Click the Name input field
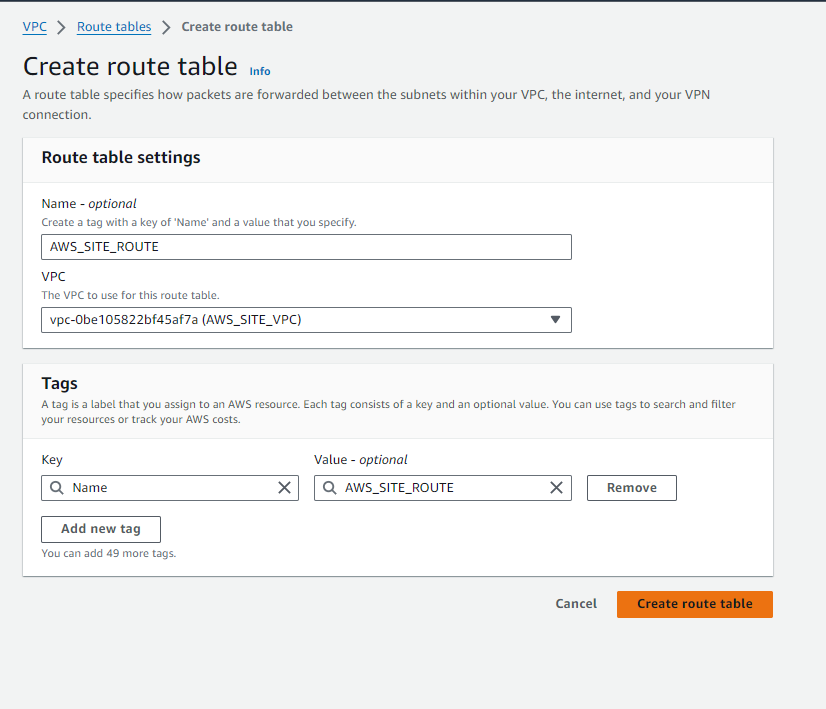This screenshot has height=709, width=826. pyautogui.click(x=307, y=247)
